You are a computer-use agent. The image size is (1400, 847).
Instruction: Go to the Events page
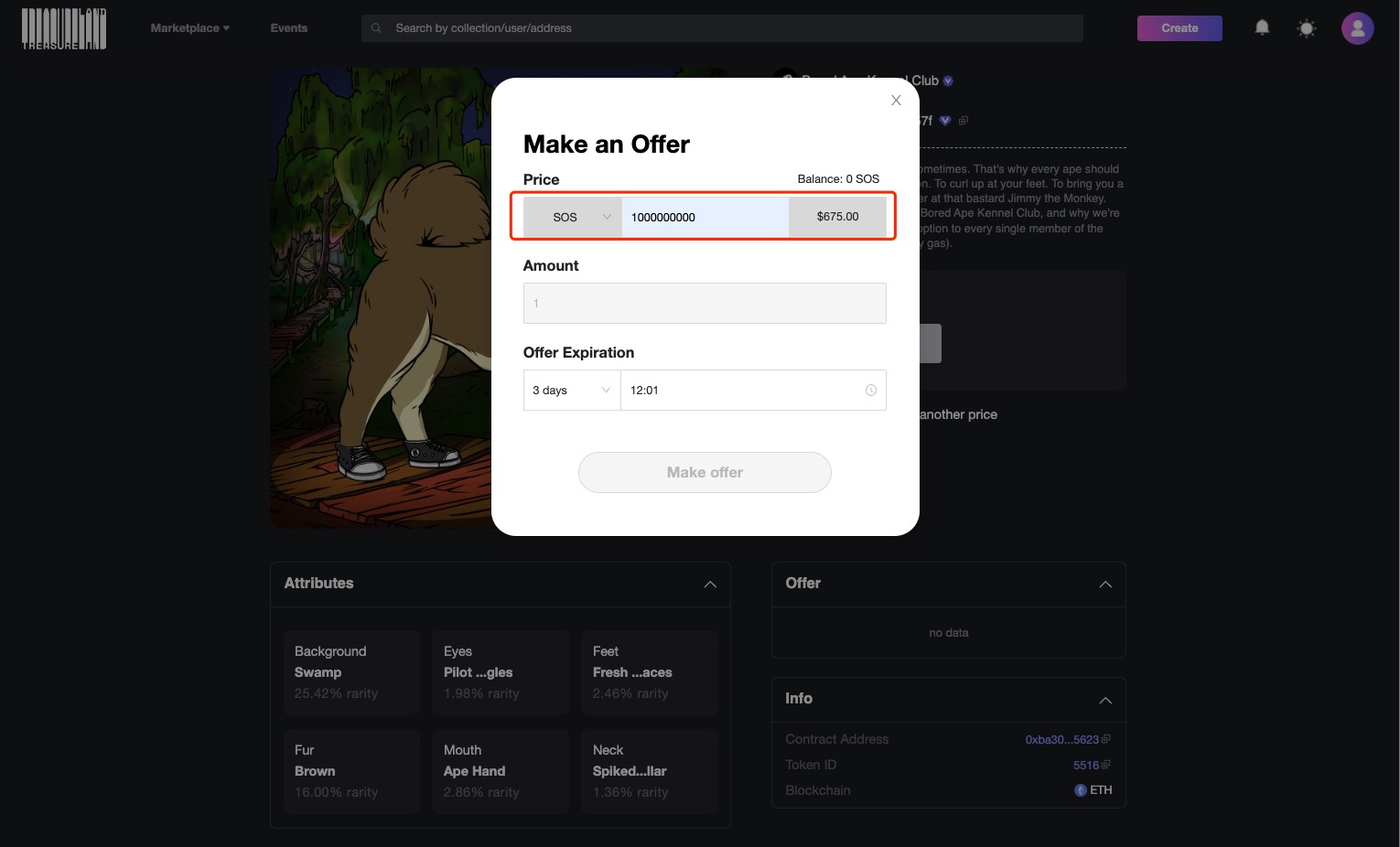pyautogui.click(x=289, y=28)
